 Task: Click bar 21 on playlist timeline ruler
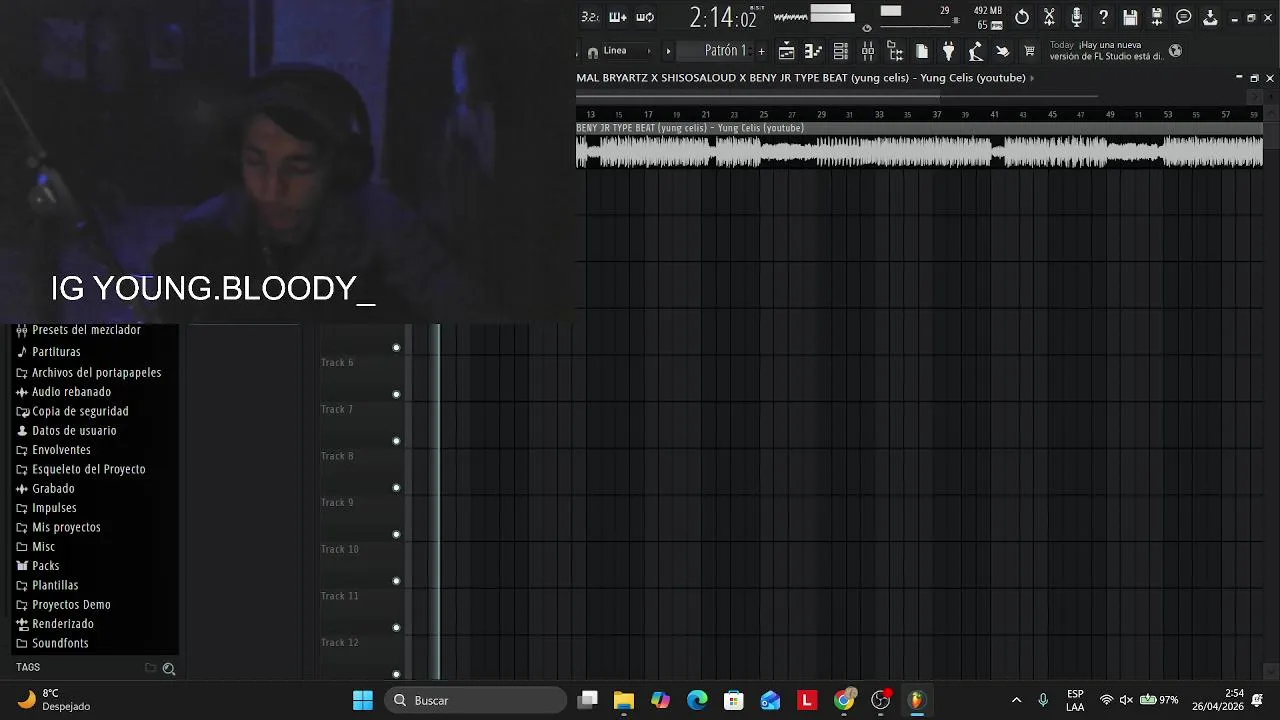705,115
